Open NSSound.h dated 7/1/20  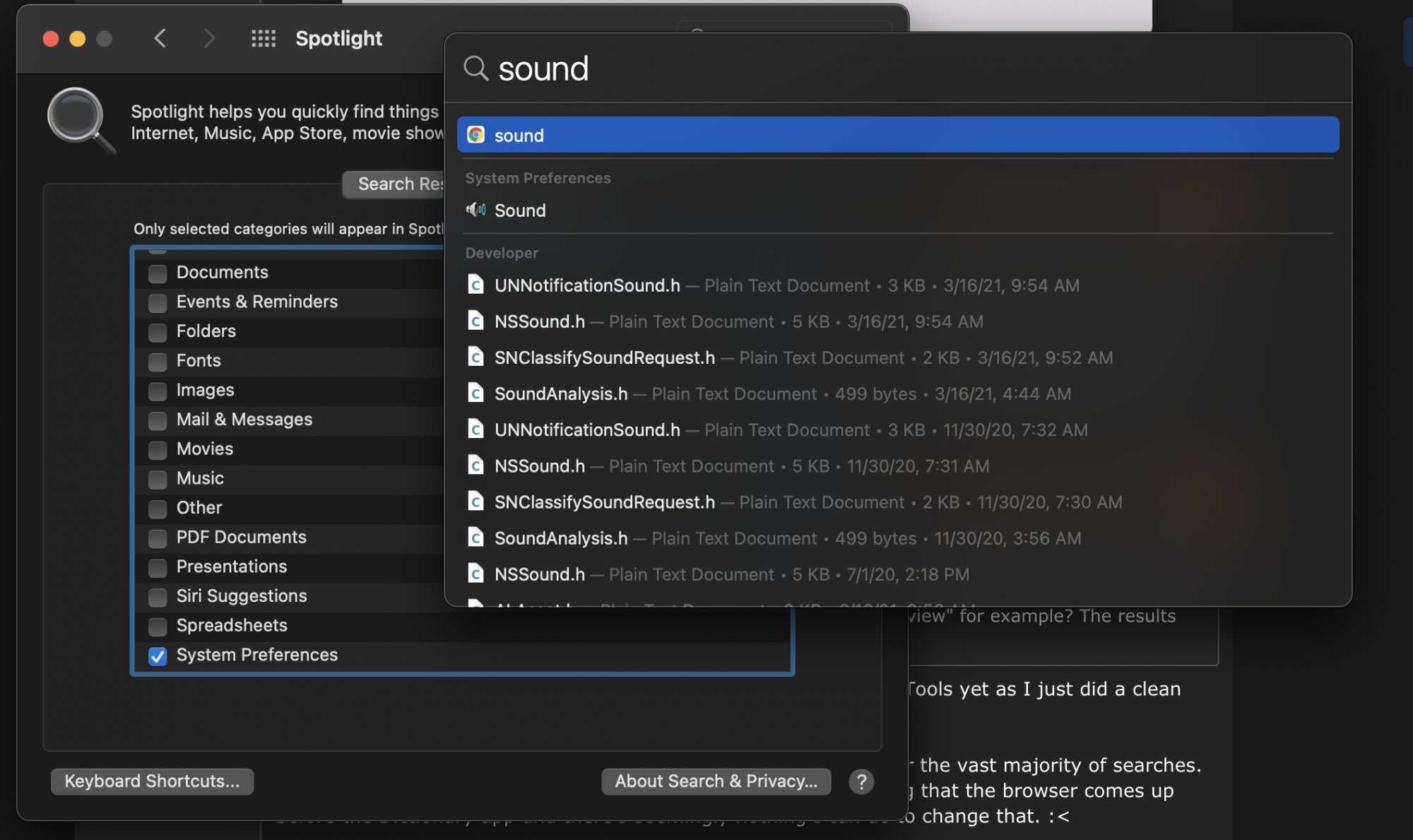point(540,574)
